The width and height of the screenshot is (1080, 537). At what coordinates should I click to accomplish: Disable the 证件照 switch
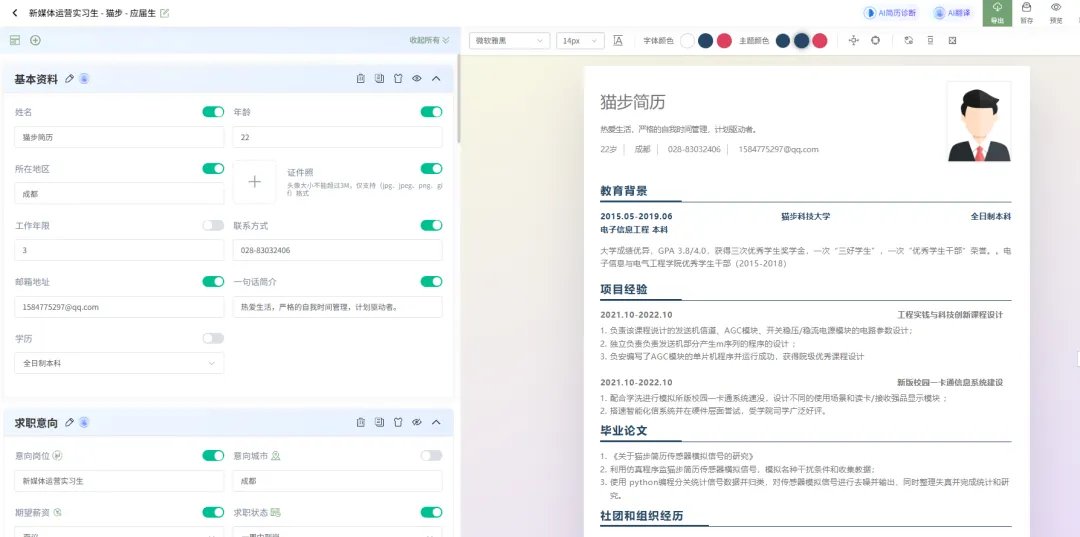click(431, 169)
